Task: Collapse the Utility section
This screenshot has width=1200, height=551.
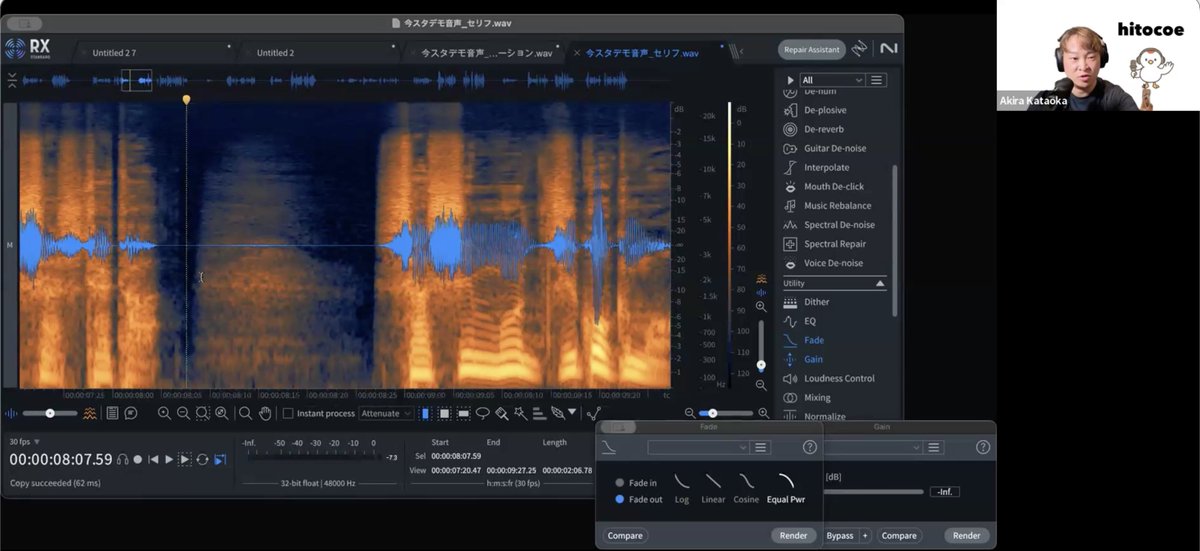Action: pyautogui.click(x=881, y=283)
